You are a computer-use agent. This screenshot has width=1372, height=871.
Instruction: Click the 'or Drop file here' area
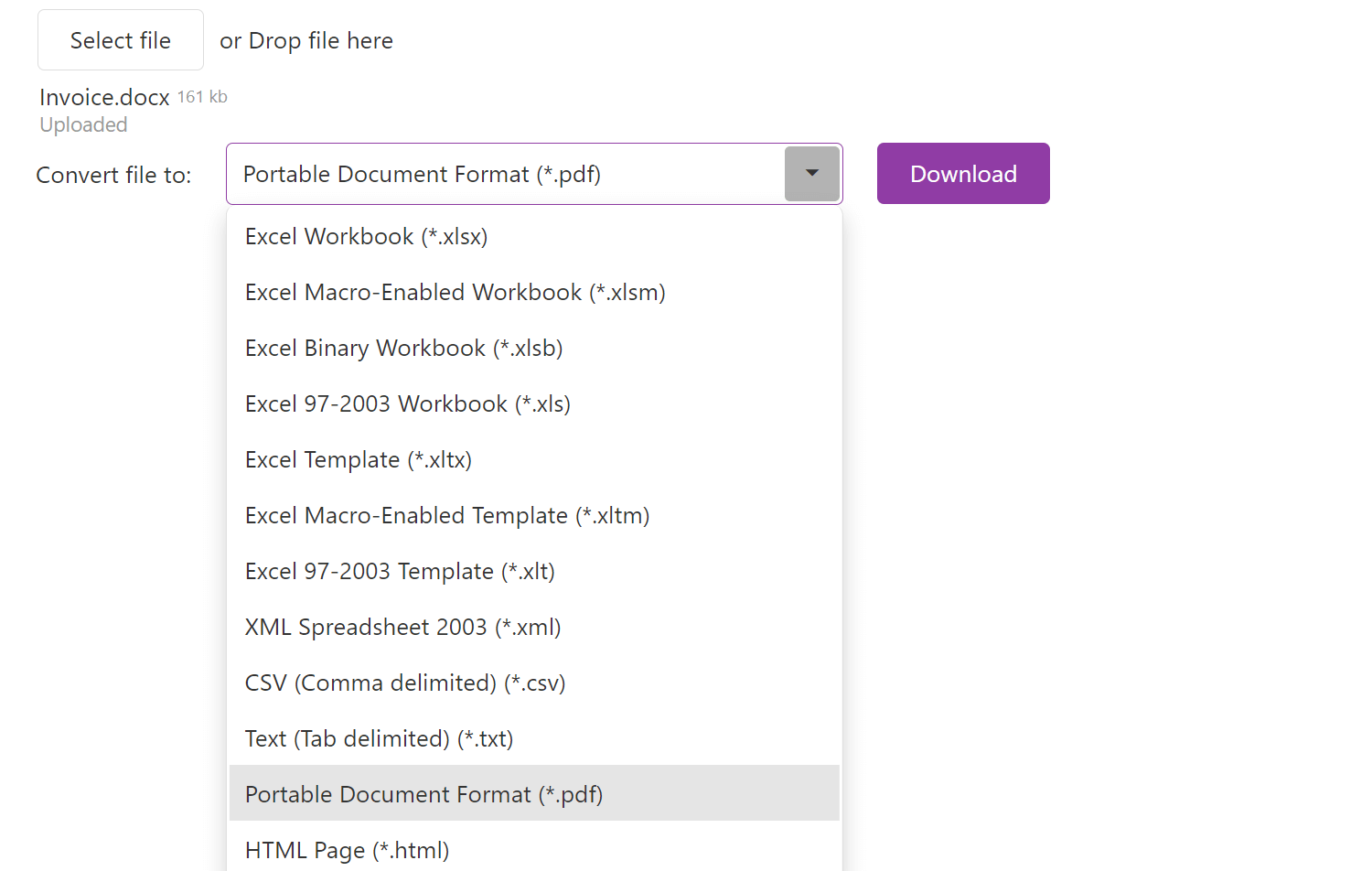306,41
